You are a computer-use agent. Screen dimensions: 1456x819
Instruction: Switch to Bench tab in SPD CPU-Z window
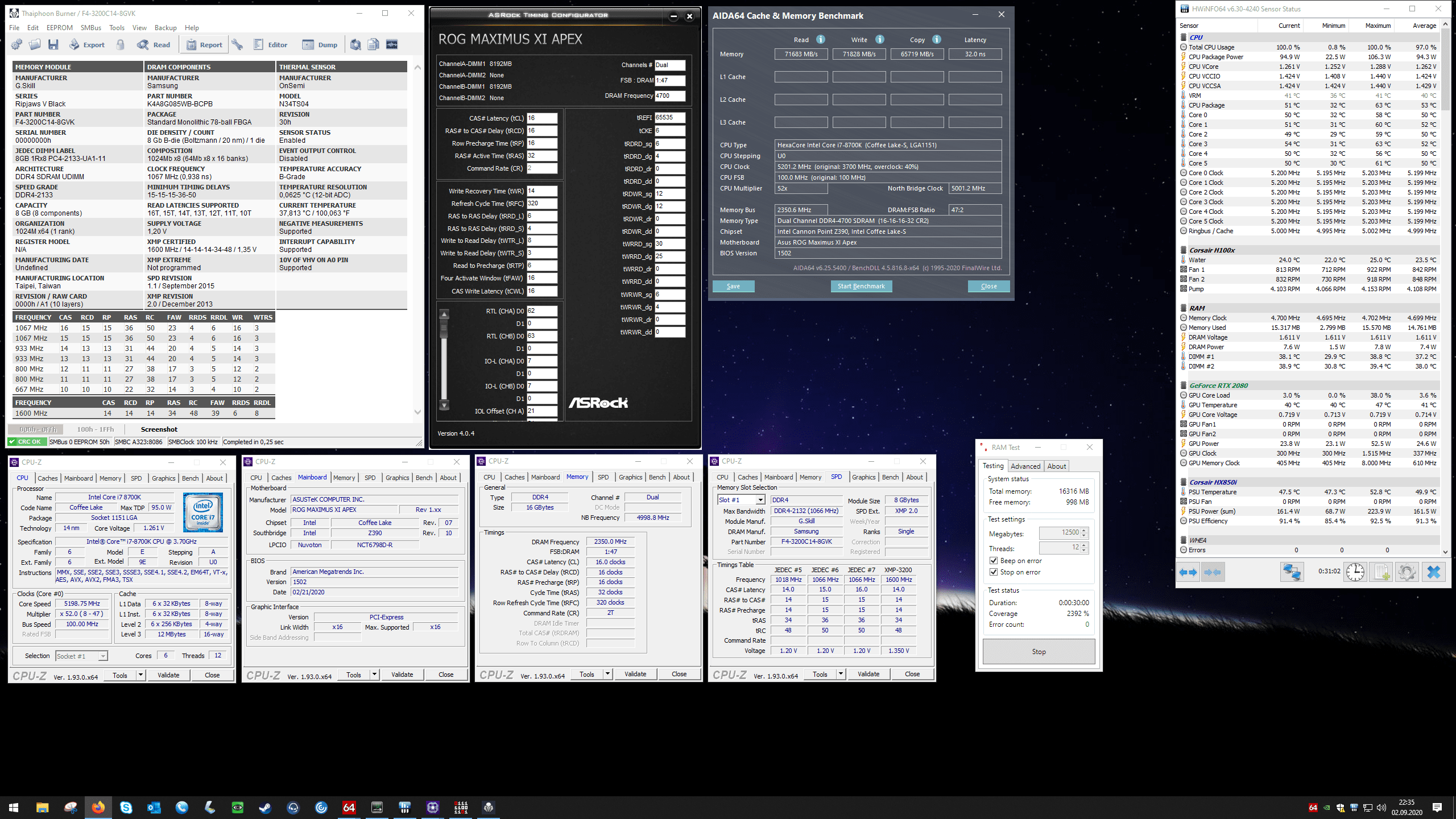tap(890, 477)
